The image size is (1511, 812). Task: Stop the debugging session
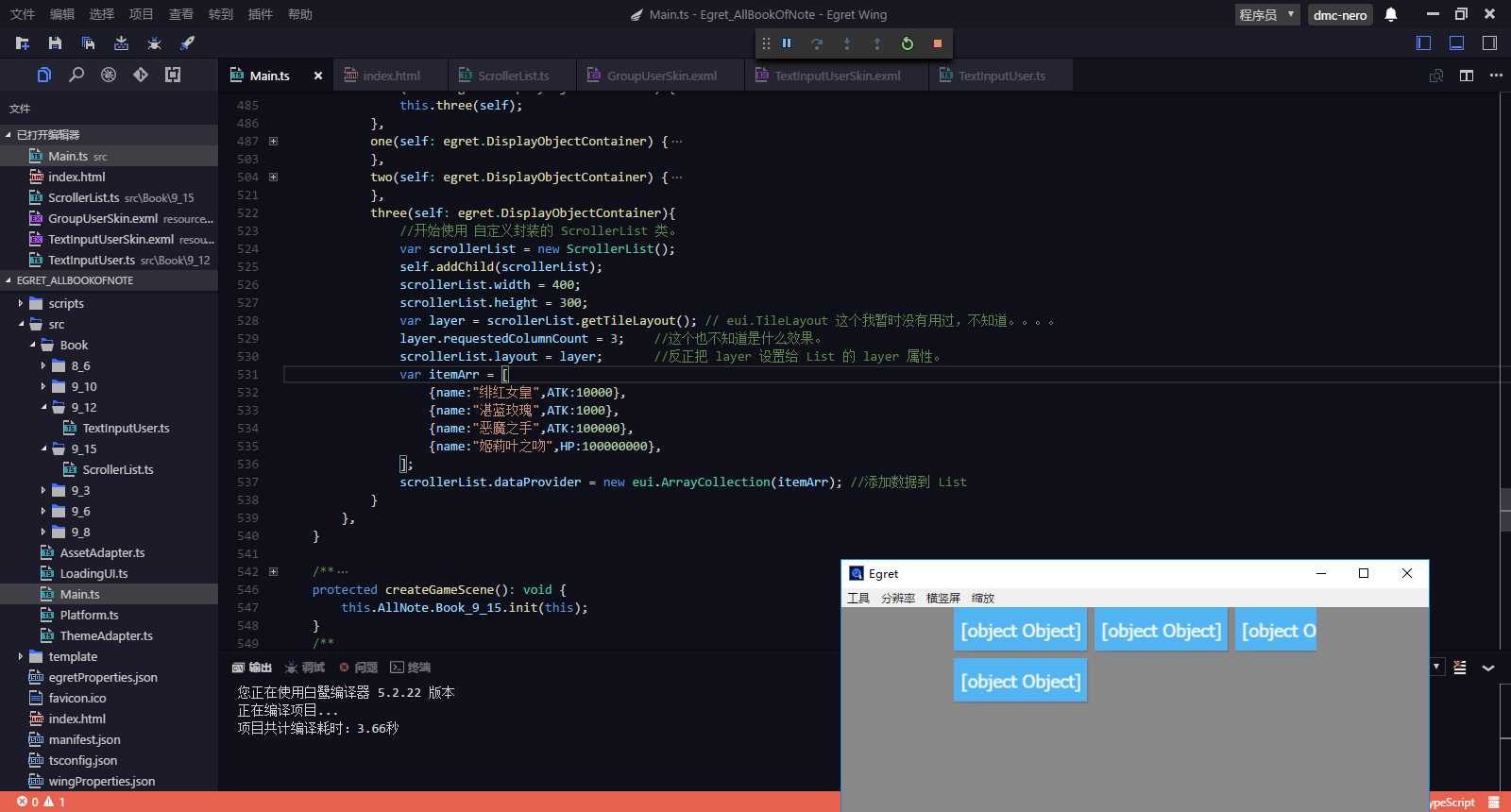click(938, 43)
